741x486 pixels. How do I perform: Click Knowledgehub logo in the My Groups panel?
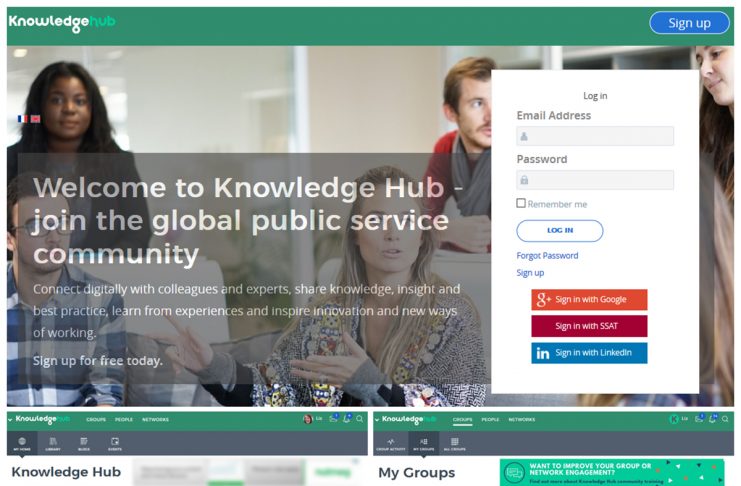coord(409,420)
